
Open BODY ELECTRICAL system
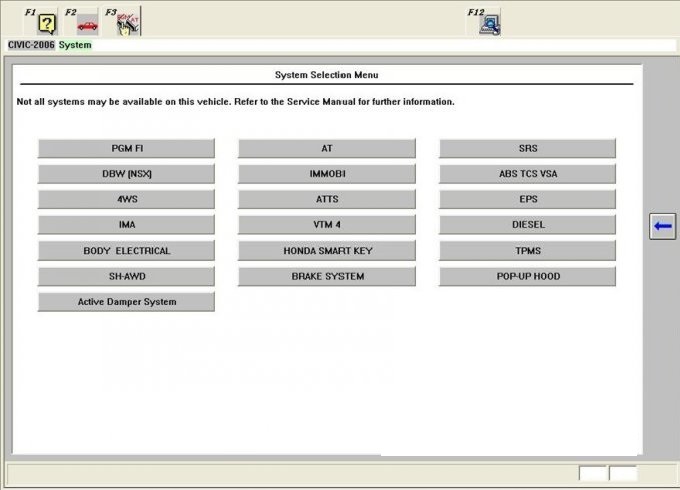[126, 251]
